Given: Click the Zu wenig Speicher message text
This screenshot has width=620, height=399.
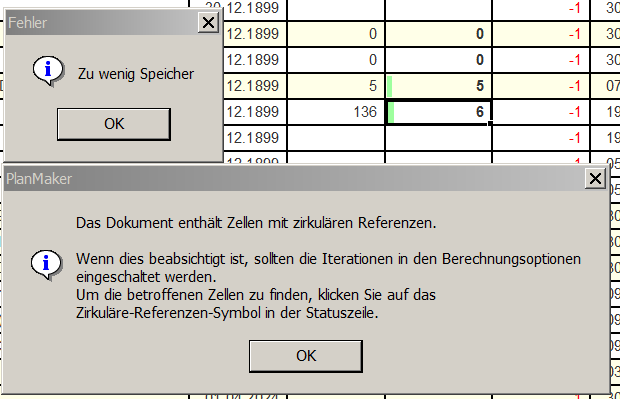Looking at the screenshot, I should [x=136, y=74].
